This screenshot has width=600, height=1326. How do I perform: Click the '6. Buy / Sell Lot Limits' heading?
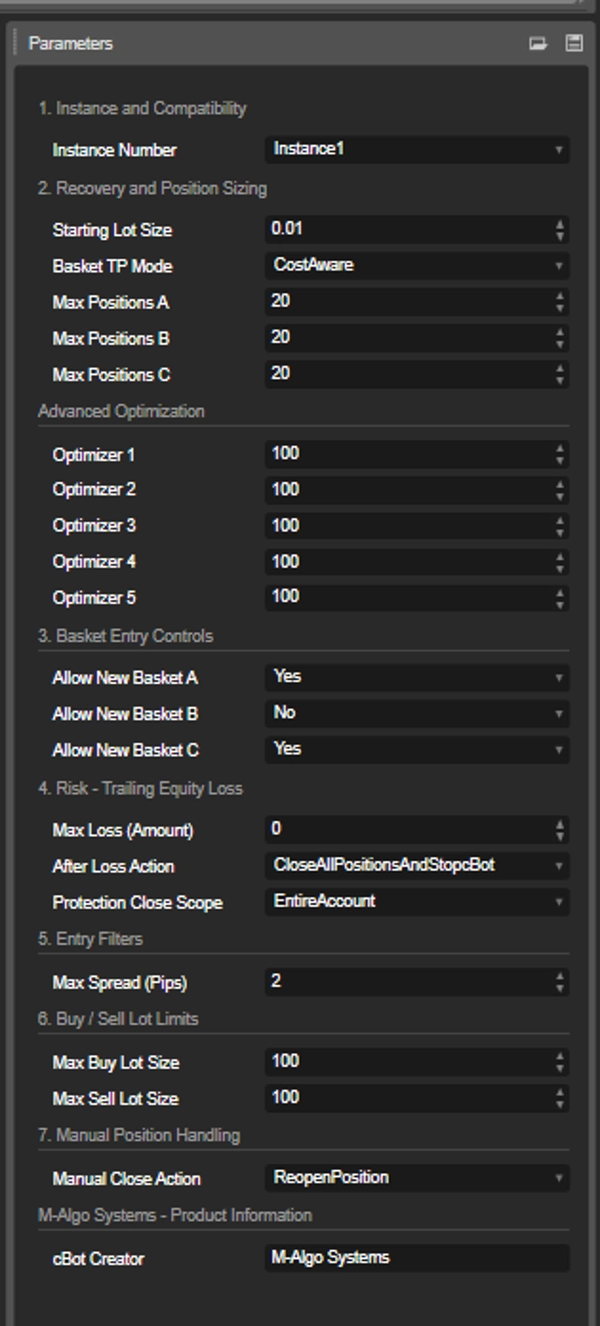click(x=118, y=1019)
